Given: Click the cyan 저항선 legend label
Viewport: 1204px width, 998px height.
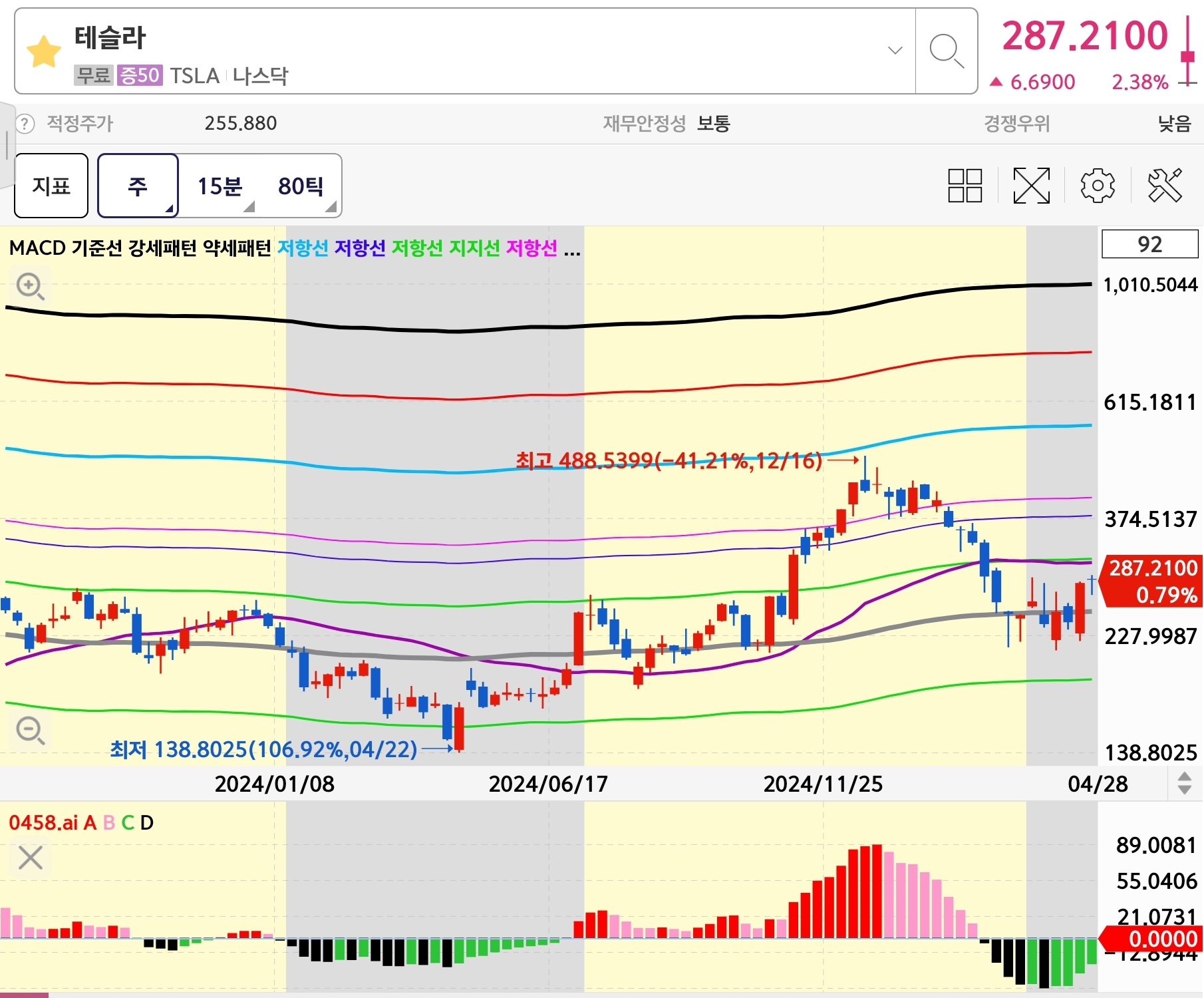Looking at the screenshot, I should pos(303,248).
